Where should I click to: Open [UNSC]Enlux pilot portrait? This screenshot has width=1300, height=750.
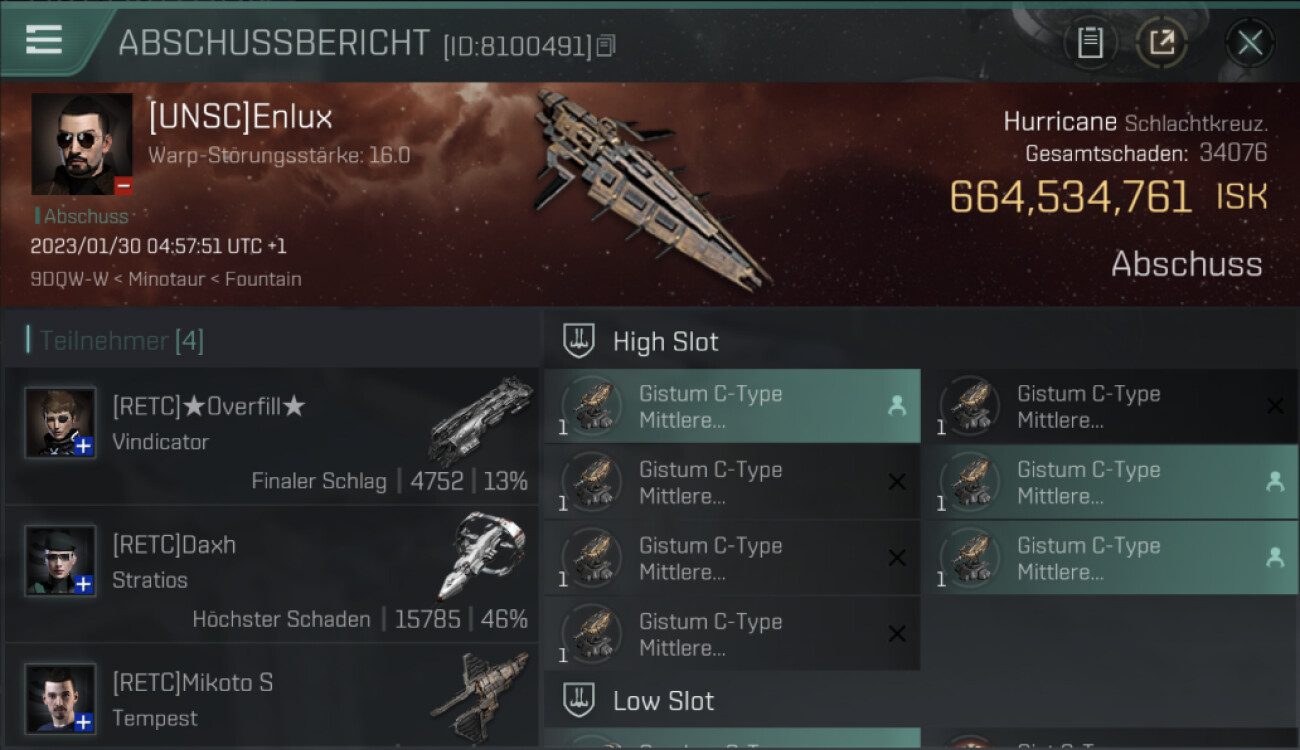82,144
